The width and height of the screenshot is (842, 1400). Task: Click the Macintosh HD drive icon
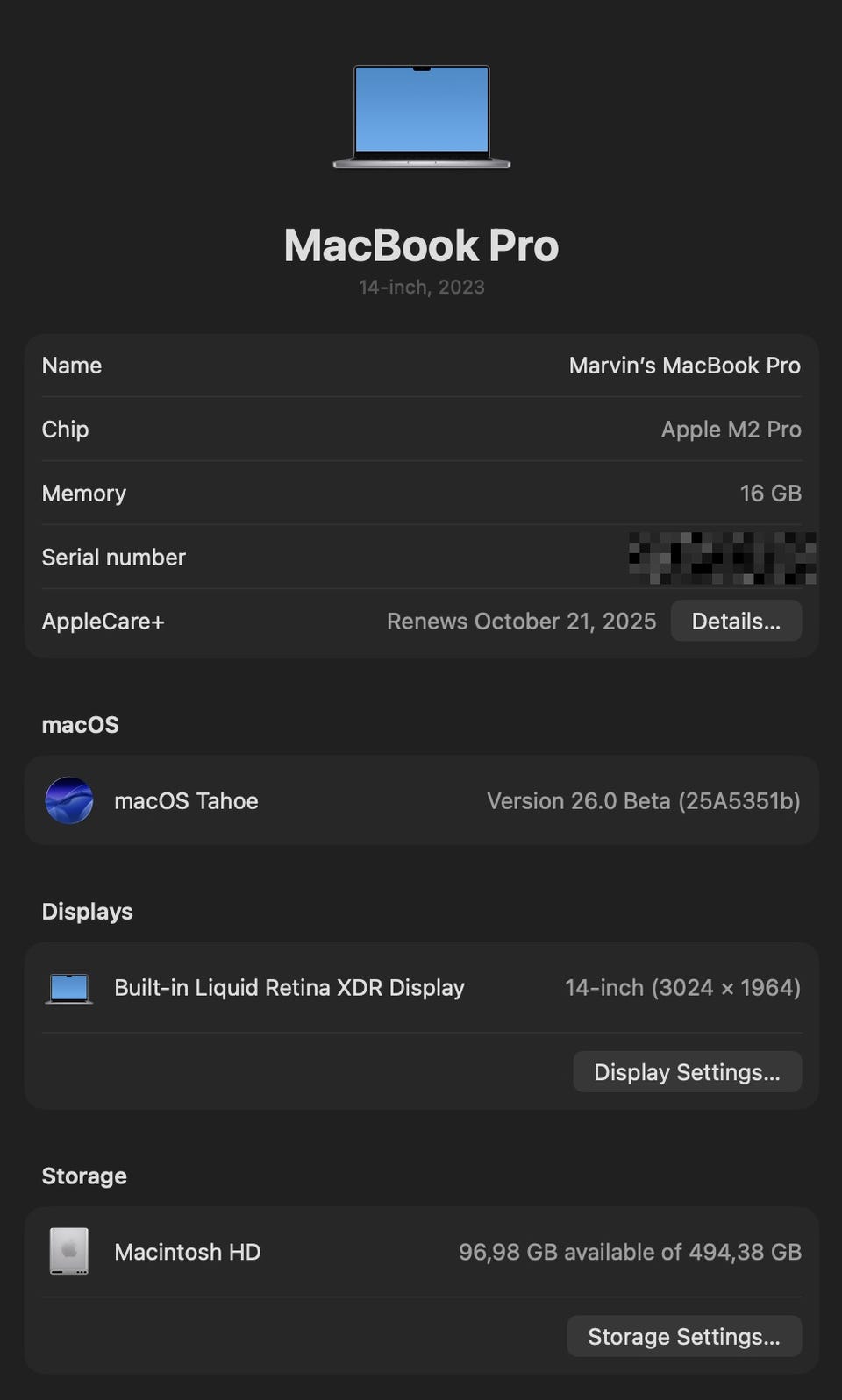point(69,1251)
